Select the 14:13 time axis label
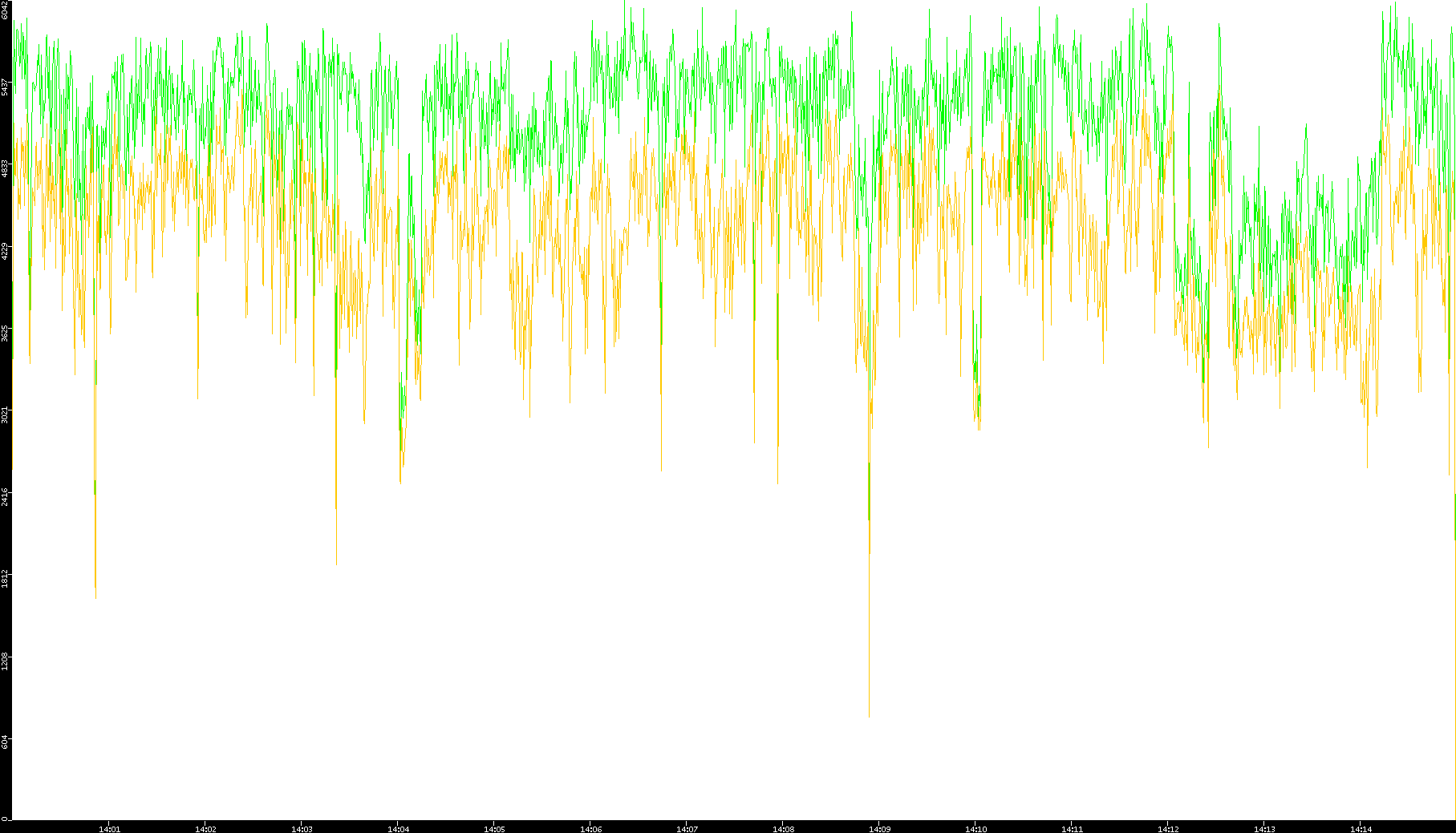This screenshot has width=1456, height=833. (x=1264, y=829)
